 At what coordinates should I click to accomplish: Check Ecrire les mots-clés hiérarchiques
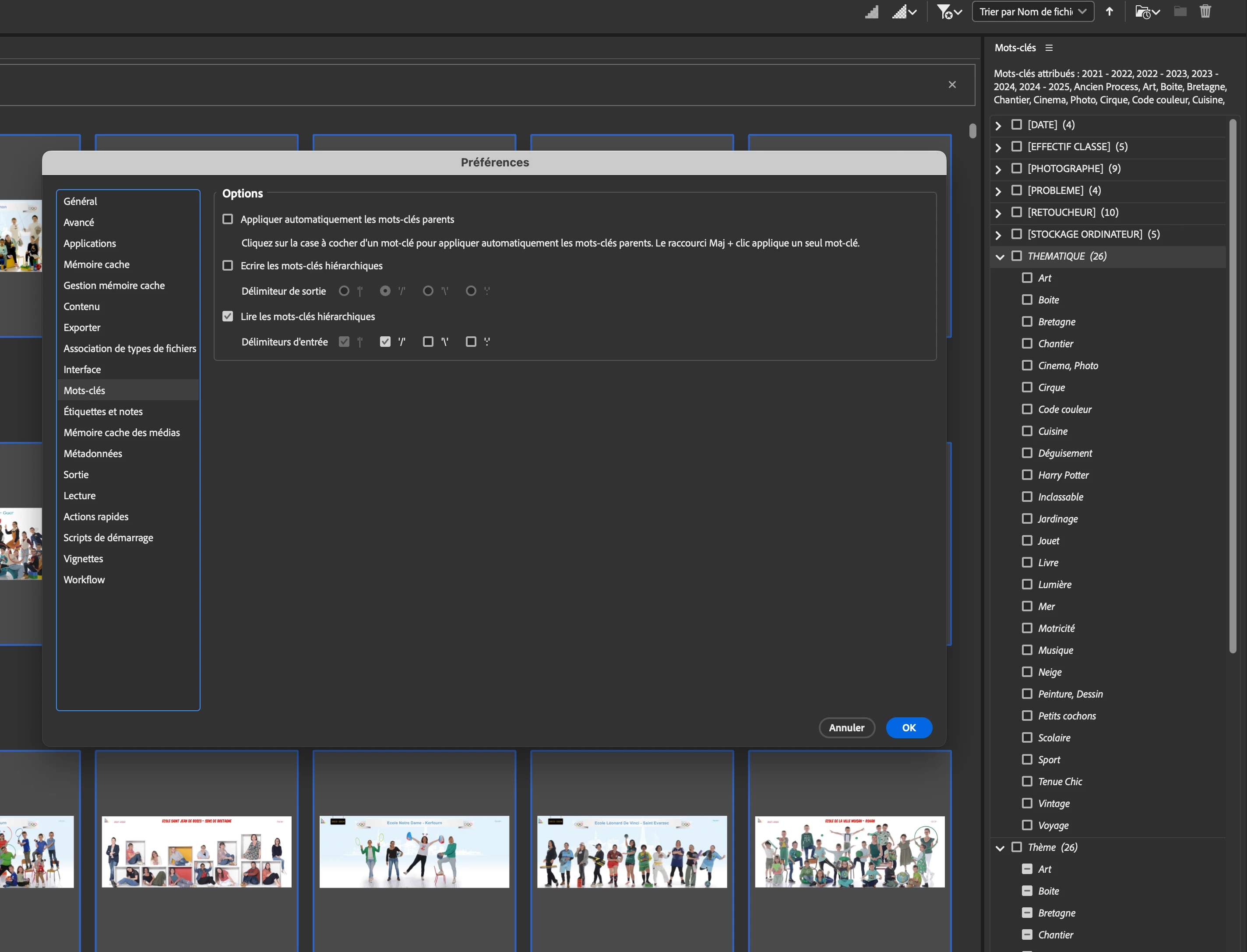(x=228, y=266)
